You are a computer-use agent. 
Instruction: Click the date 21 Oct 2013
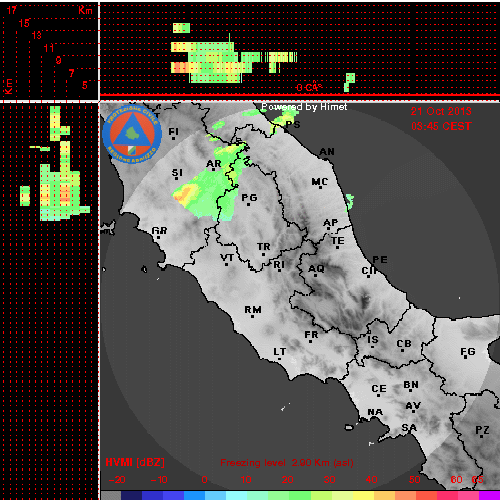(x=441, y=111)
